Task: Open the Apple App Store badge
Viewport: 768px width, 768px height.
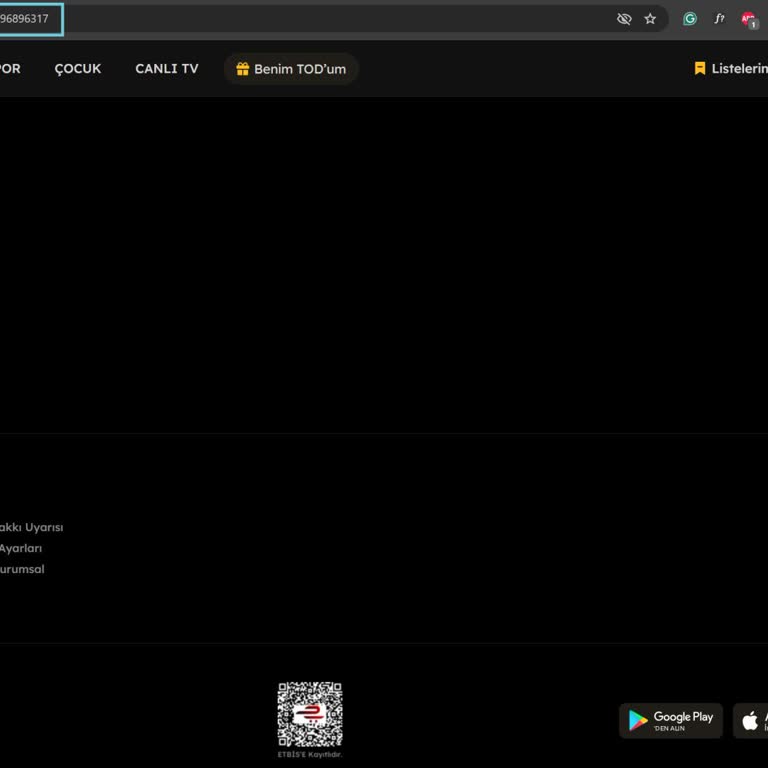Action: (752, 720)
